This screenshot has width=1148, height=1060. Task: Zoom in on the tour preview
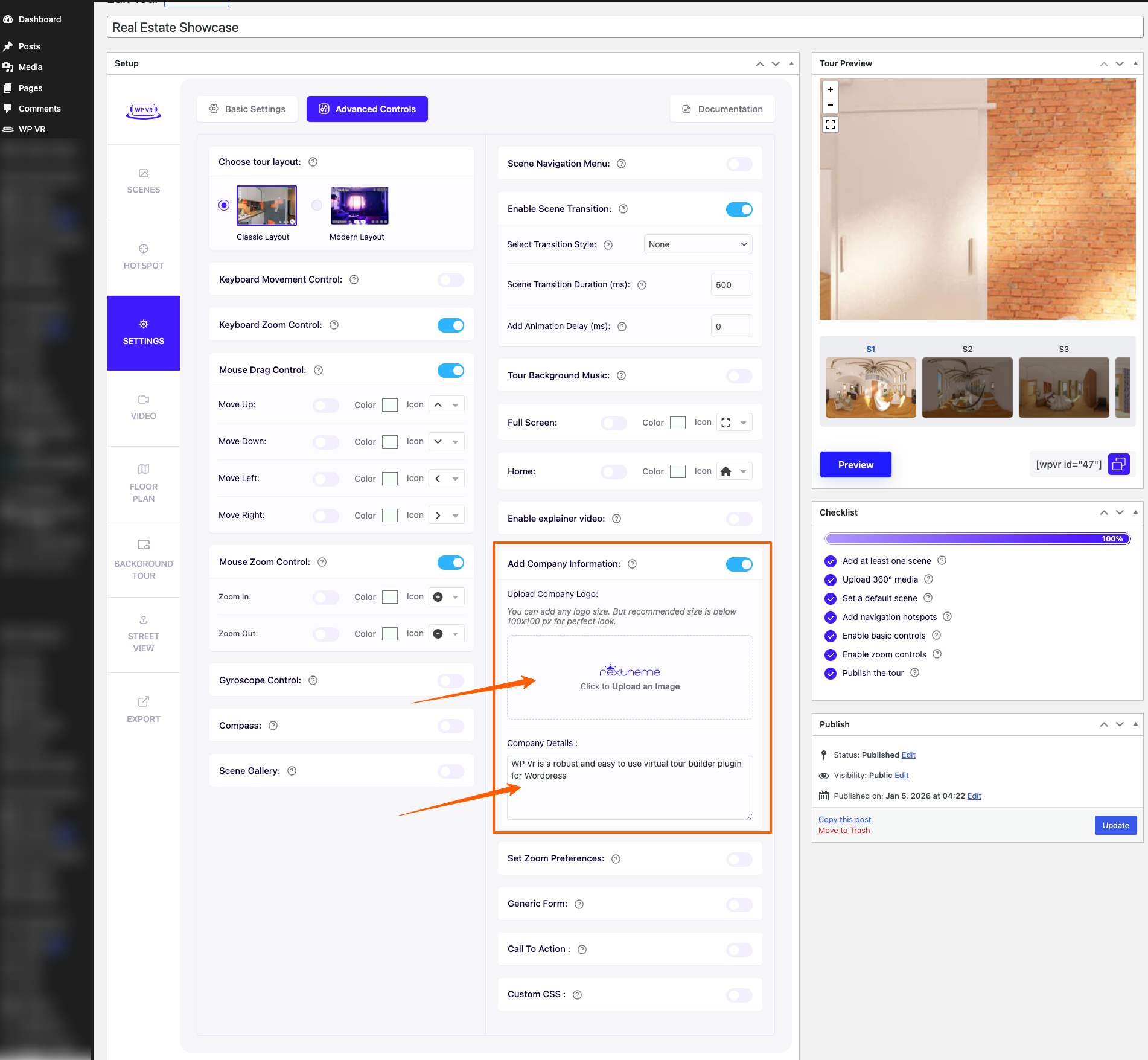click(x=831, y=89)
